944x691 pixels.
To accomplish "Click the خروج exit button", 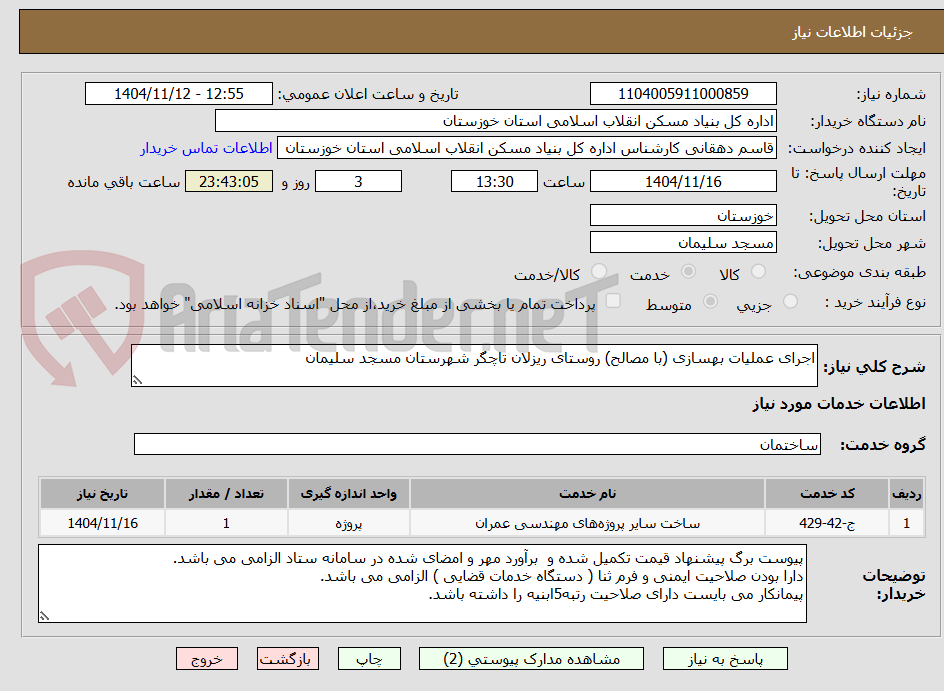I will (x=206, y=659).
